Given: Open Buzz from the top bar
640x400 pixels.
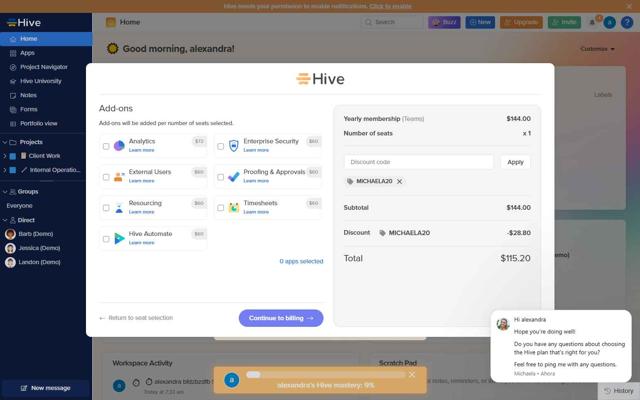Looking at the screenshot, I should (x=444, y=22).
